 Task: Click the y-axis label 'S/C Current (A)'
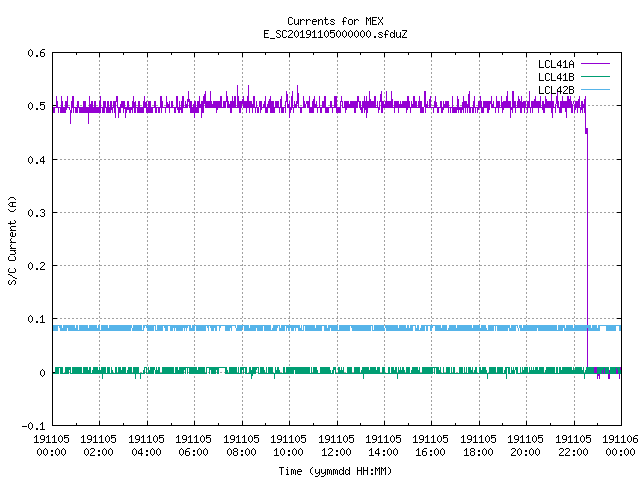pyautogui.click(x=13, y=240)
